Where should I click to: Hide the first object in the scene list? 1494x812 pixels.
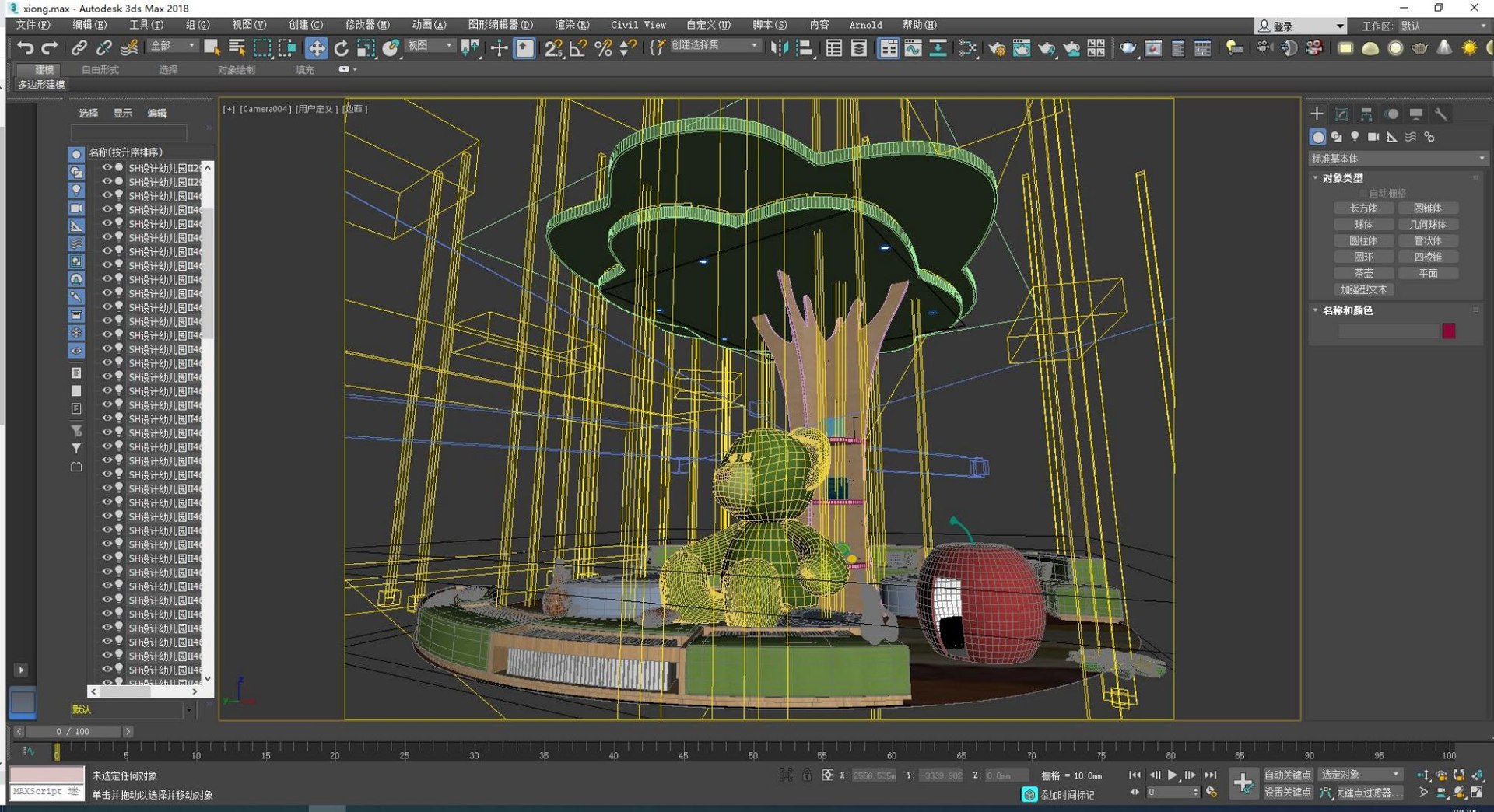(107, 167)
